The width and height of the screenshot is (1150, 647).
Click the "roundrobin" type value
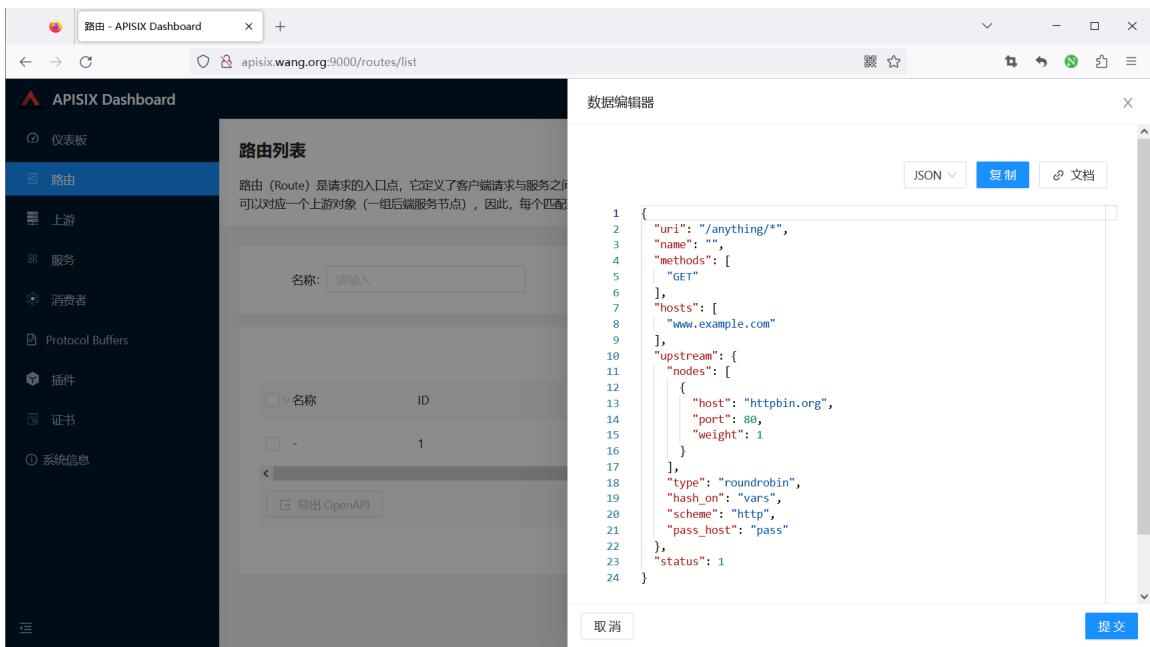[756, 482]
